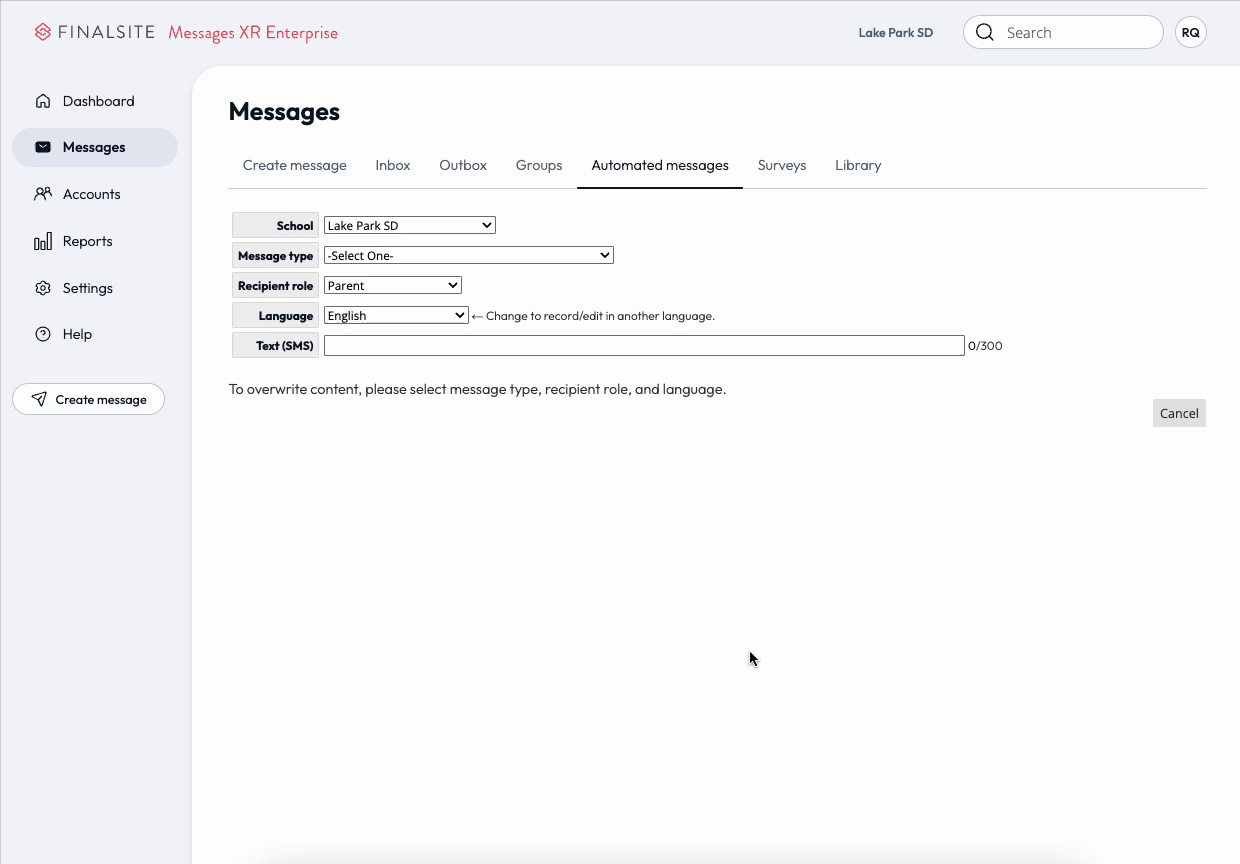Image resolution: width=1240 pixels, height=864 pixels.
Task: Click the Create message sidebar button
Action: click(88, 399)
